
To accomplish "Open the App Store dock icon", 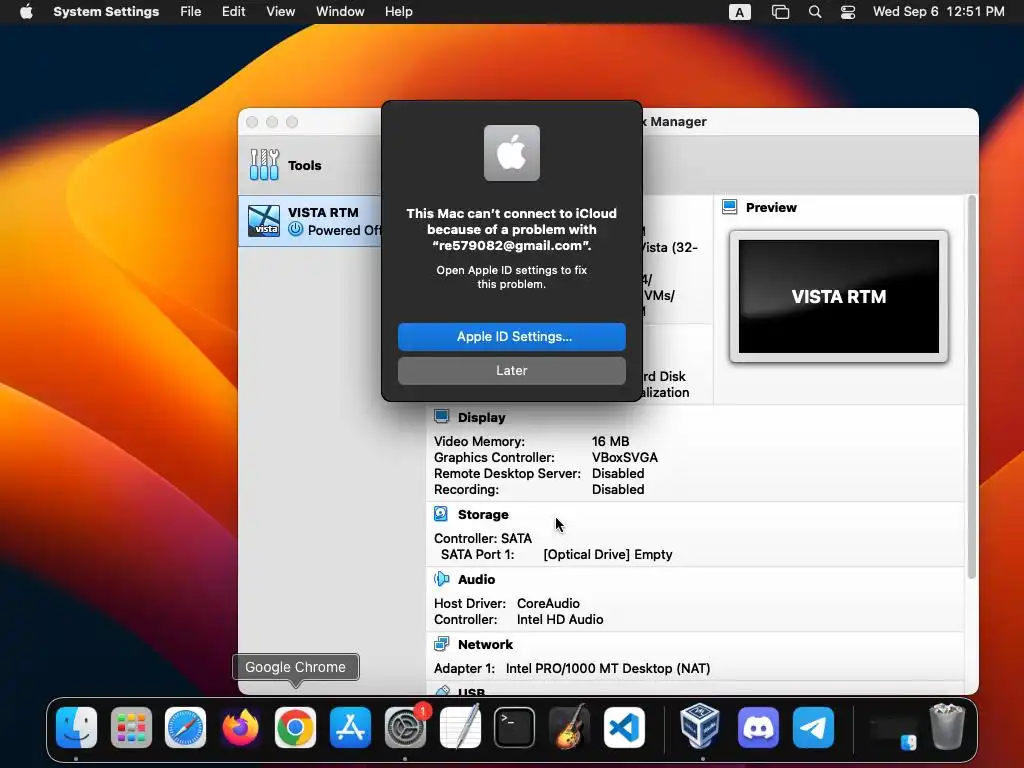I will pyautogui.click(x=350, y=727).
